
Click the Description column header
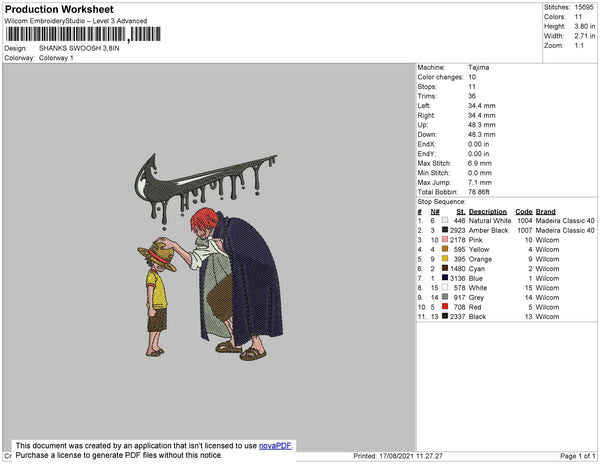[488, 212]
